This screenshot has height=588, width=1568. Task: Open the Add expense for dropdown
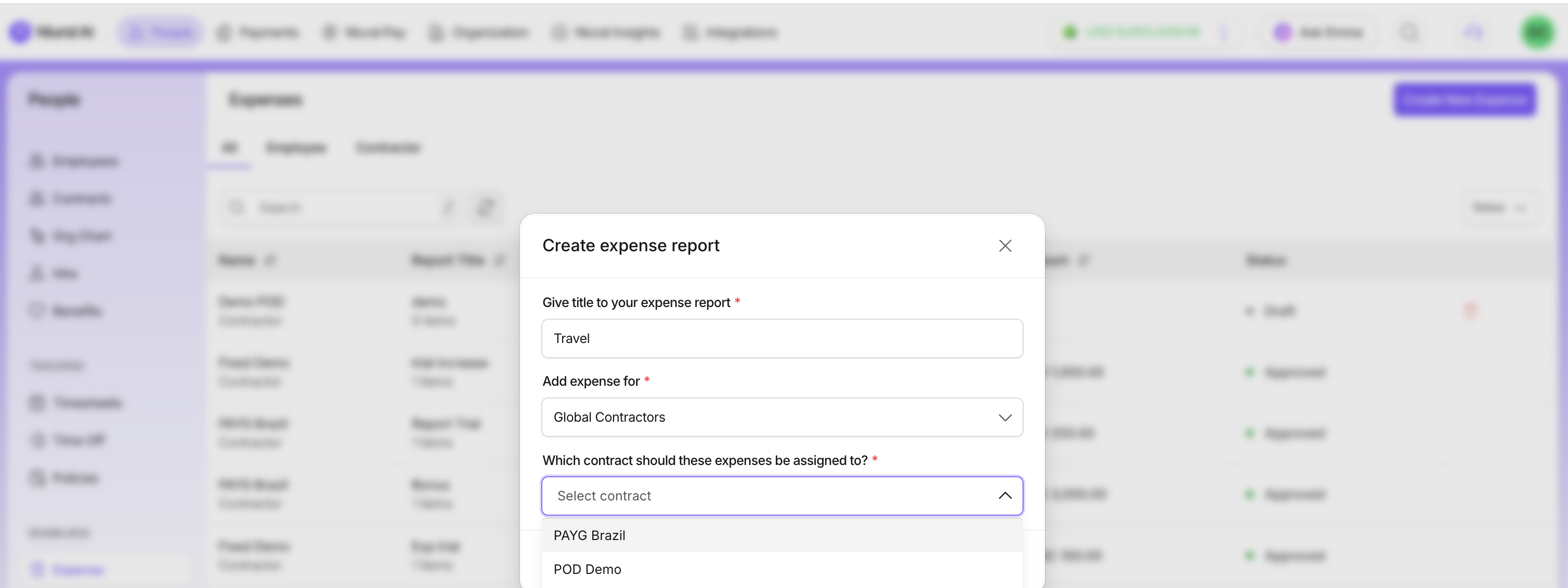click(x=781, y=418)
